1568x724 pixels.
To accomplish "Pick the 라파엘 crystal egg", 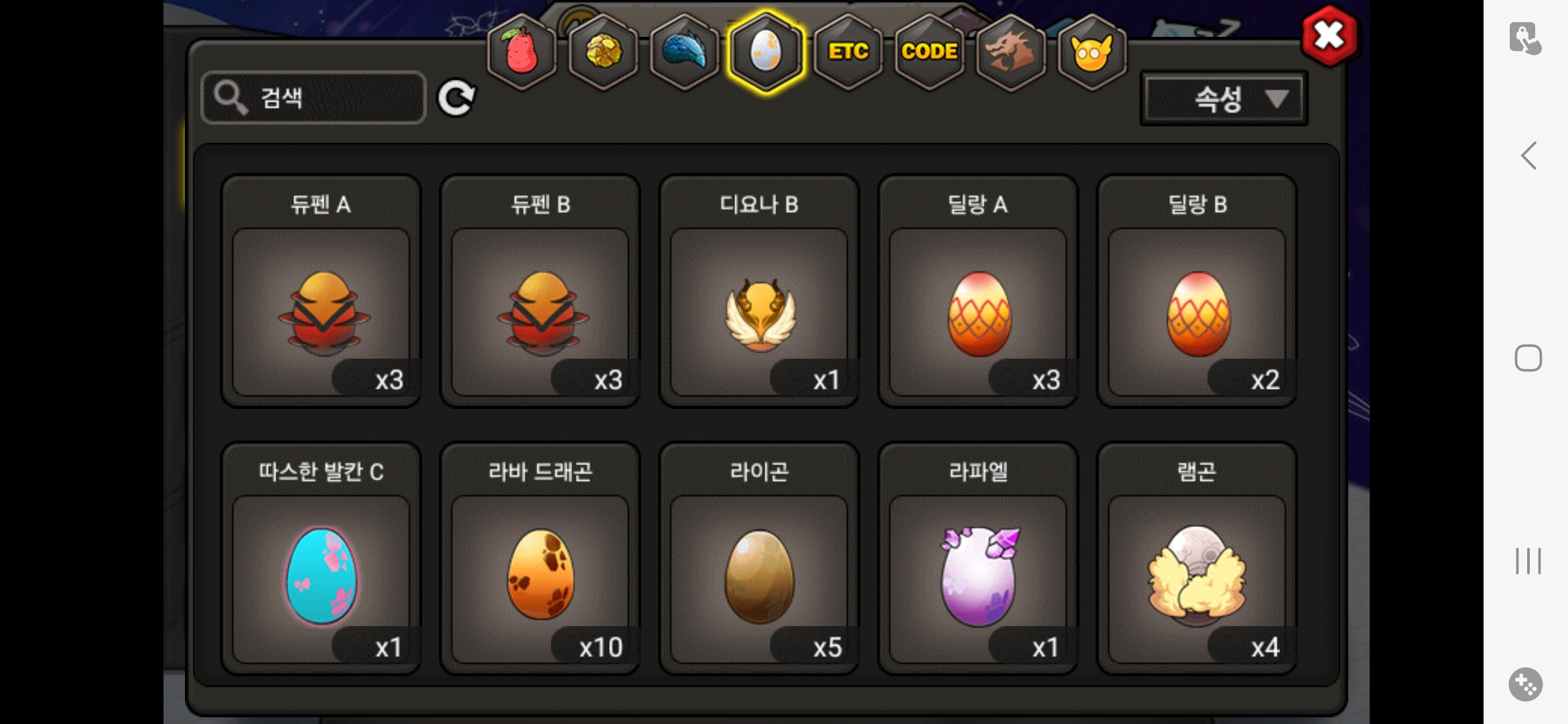I will point(978,558).
